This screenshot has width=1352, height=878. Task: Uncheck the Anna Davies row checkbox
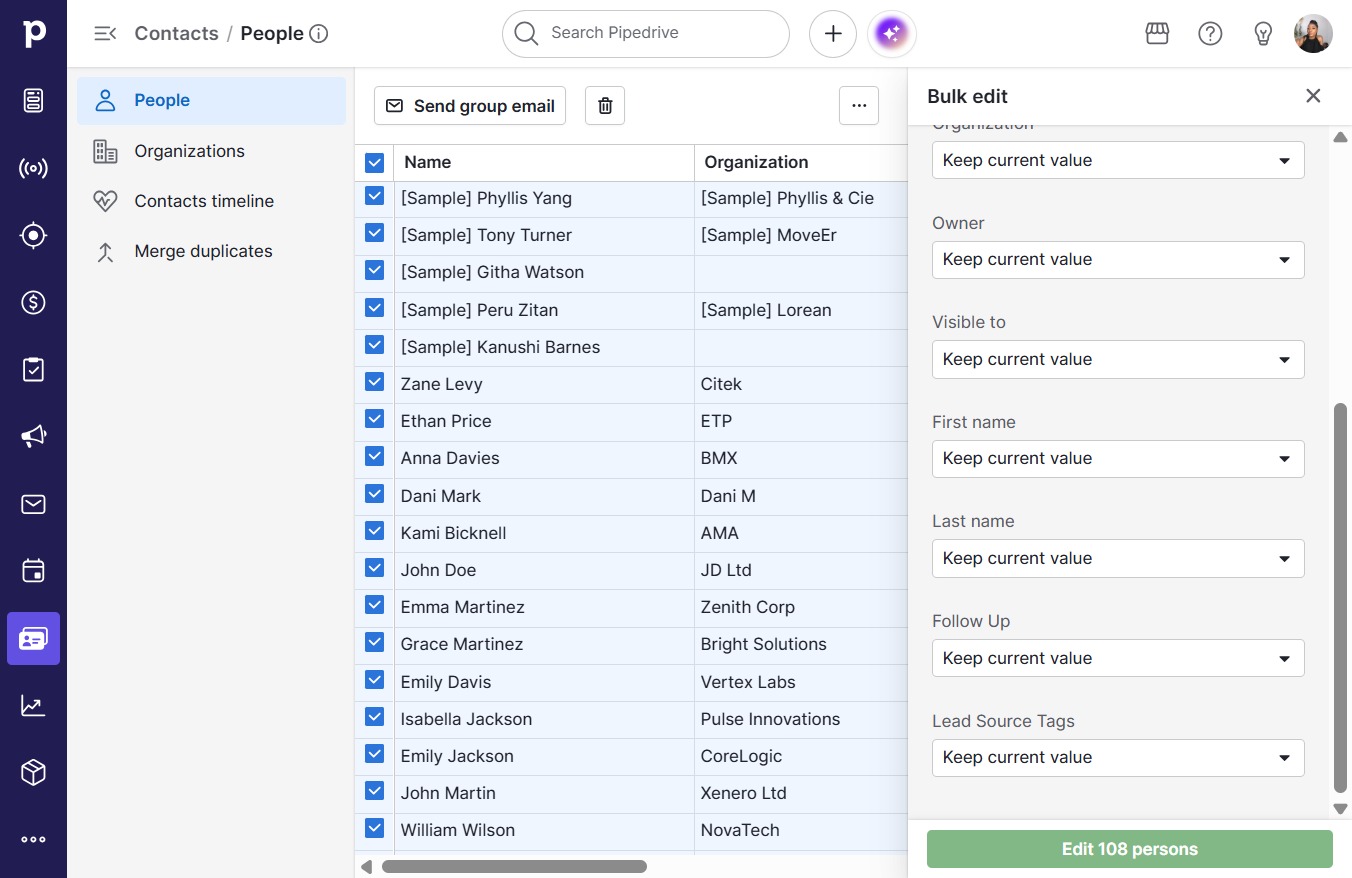point(375,457)
